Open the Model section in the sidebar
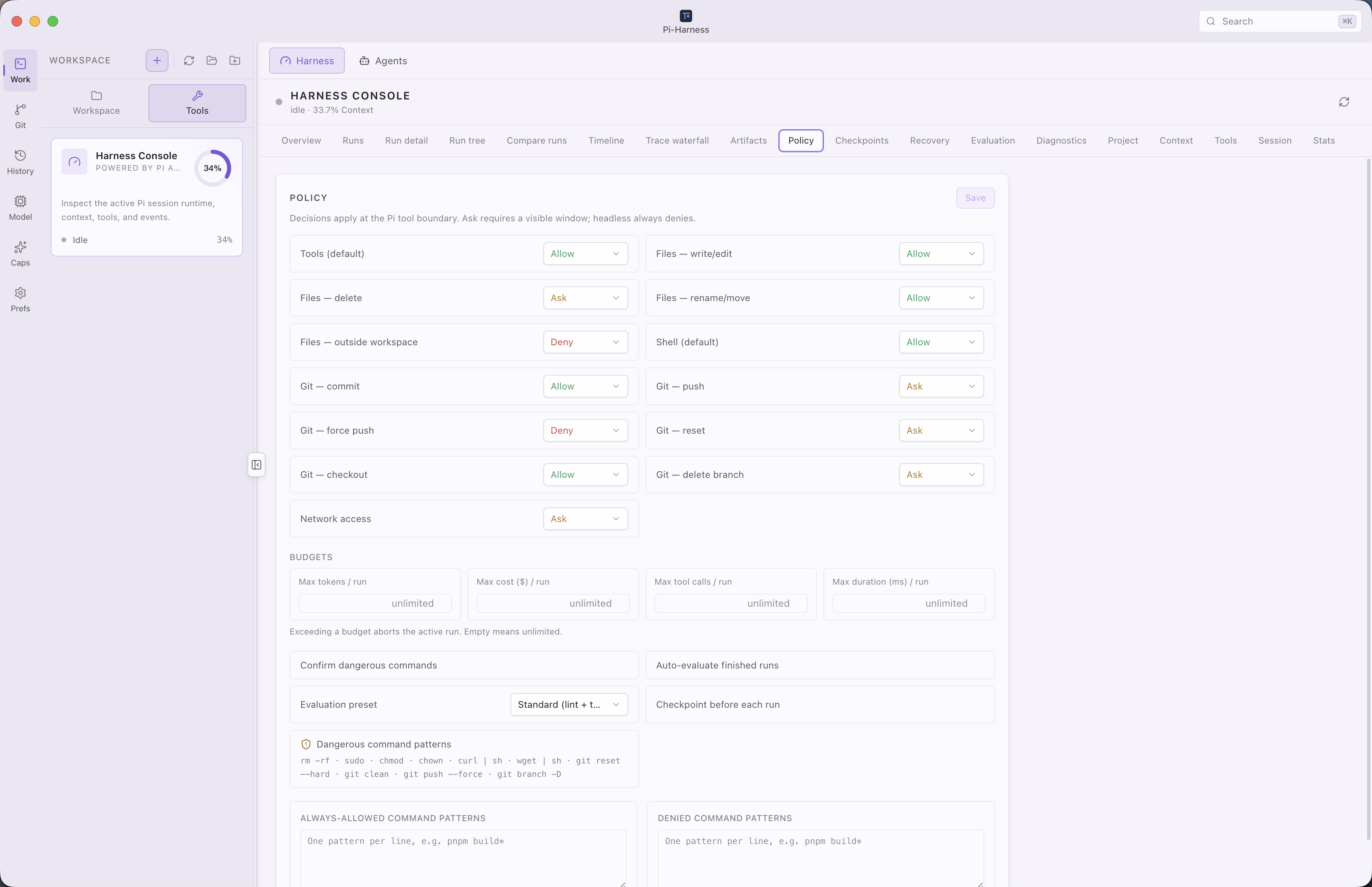This screenshot has height=887, width=1372. (x=20, y=208)
